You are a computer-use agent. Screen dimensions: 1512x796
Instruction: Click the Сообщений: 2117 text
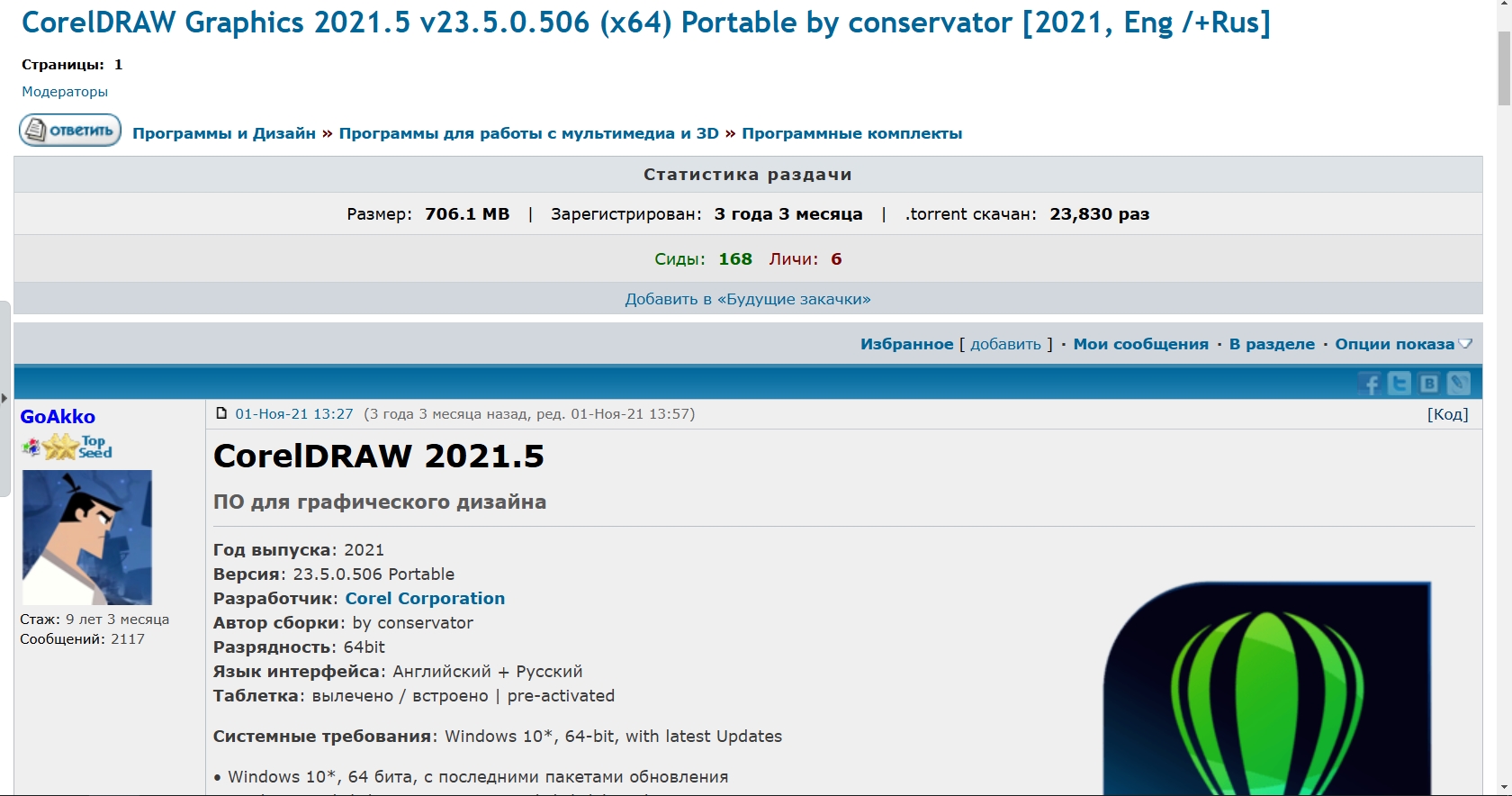point(82,639)
